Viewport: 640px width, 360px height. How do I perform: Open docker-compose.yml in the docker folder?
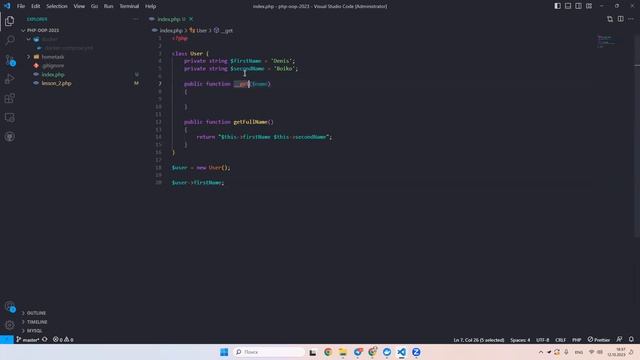[69, 48]
